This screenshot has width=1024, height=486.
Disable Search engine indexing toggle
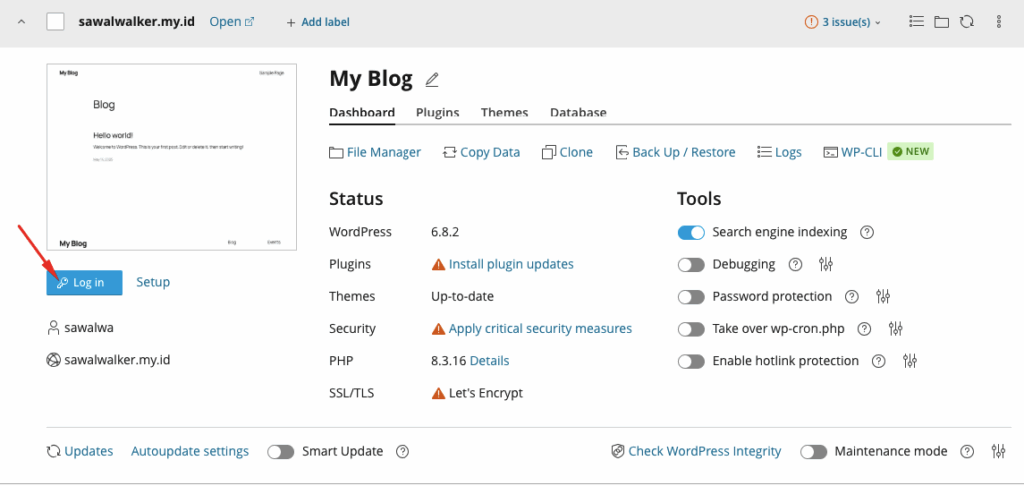(691, 232)
